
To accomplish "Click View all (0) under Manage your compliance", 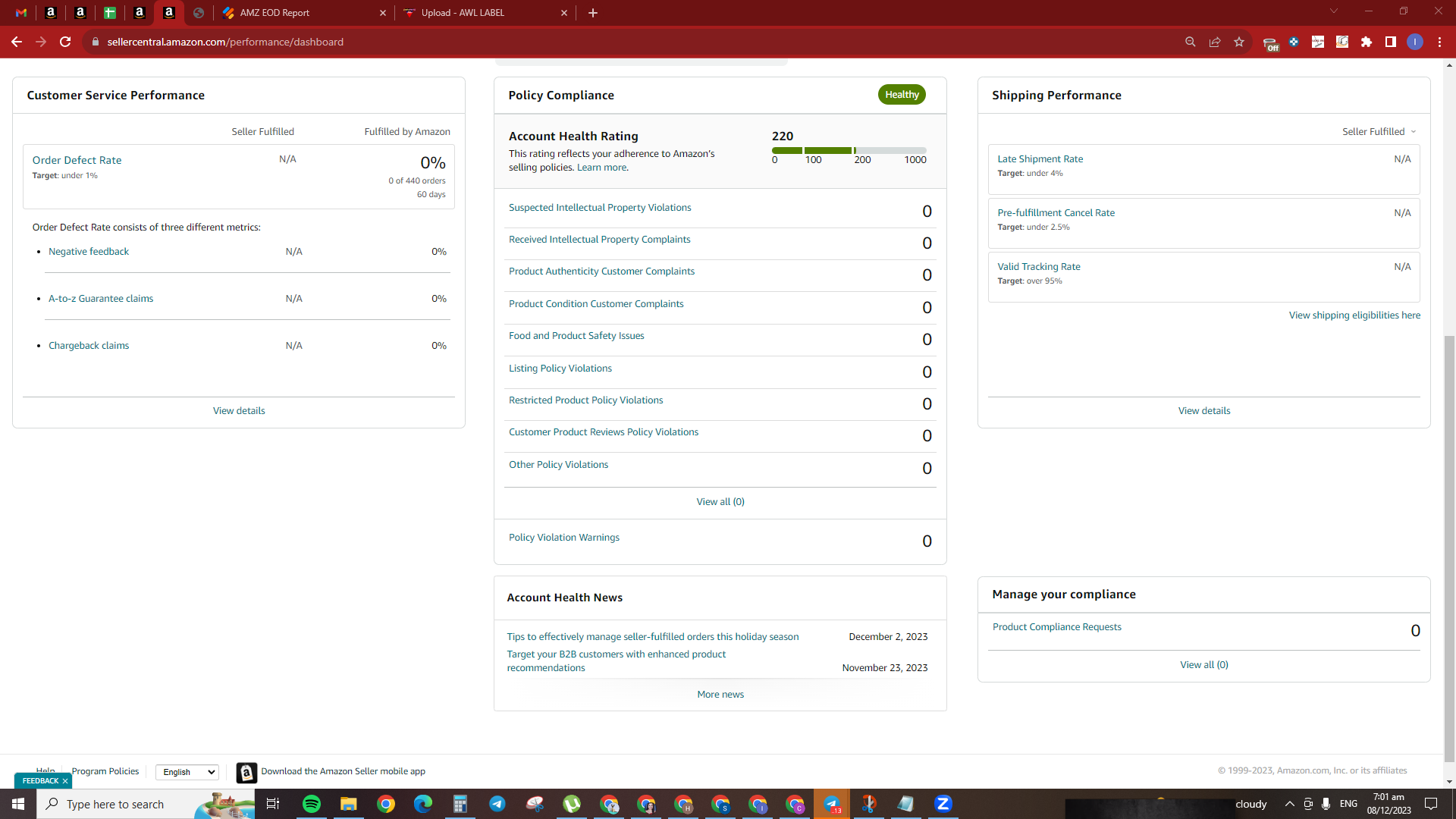I will coord(1204,665).
